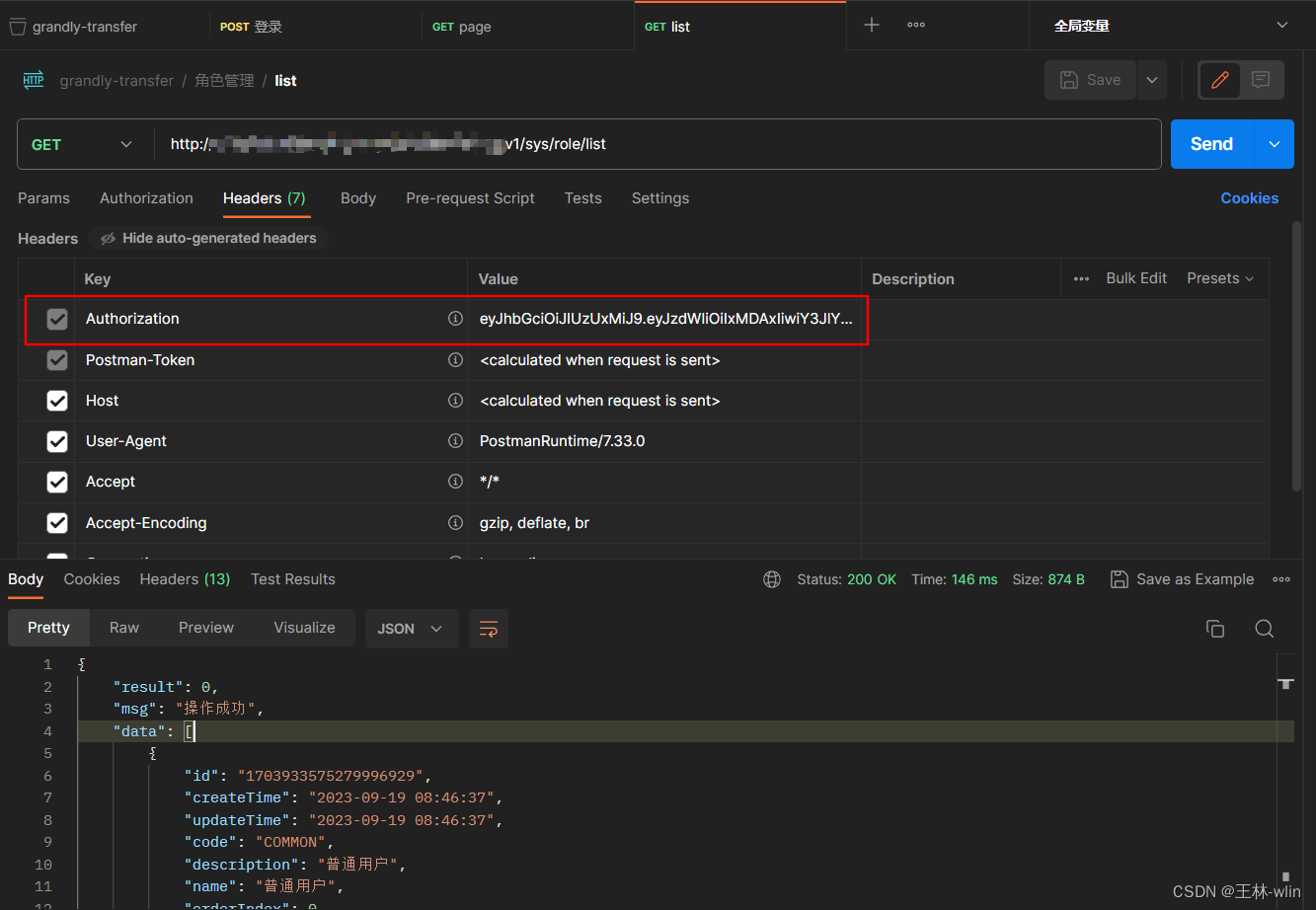The image size is (1316, 910).
Task: Open the GET method dropdown
Action: (85, 144)
